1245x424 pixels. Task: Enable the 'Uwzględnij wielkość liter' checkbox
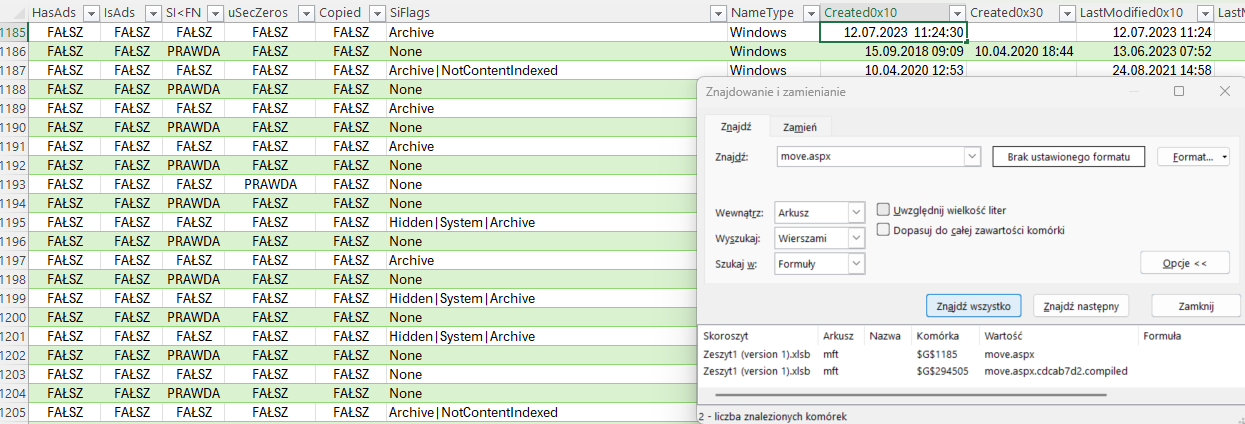click(884, 211)
